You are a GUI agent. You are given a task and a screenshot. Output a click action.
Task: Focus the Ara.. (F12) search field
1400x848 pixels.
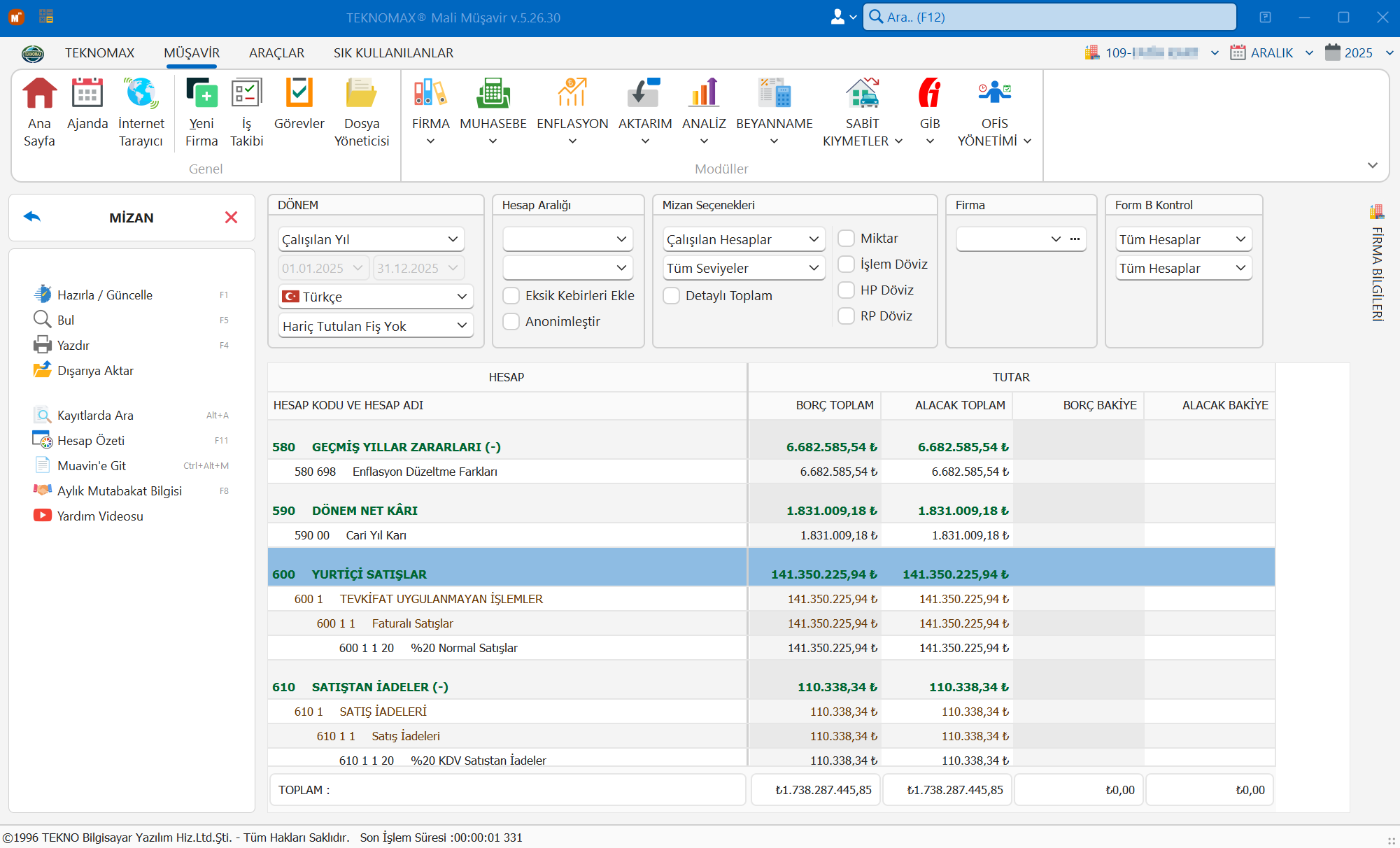click(1049, 17)
